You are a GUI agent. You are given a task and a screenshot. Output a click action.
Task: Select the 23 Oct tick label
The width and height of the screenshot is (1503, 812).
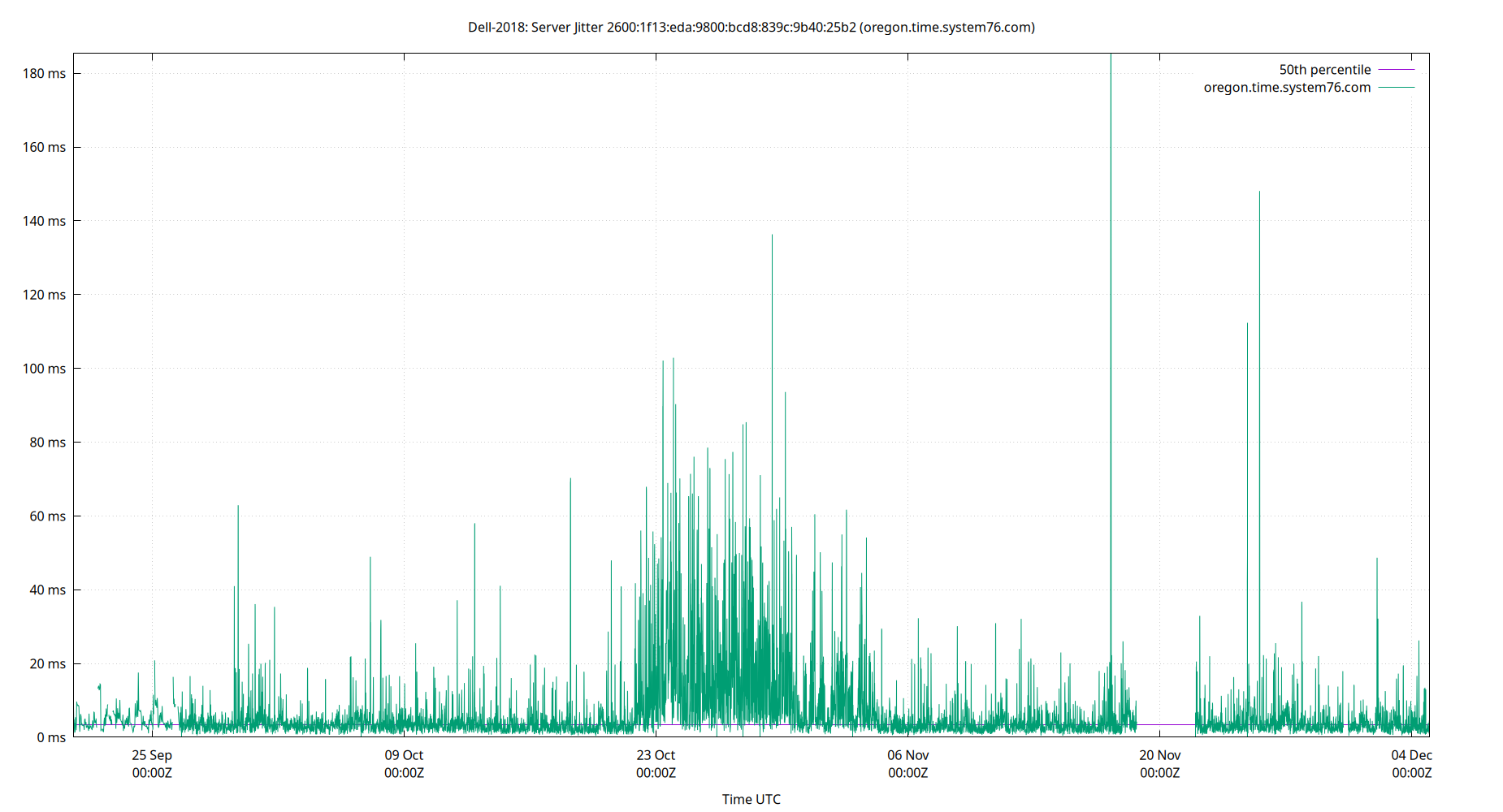point(655,755)
